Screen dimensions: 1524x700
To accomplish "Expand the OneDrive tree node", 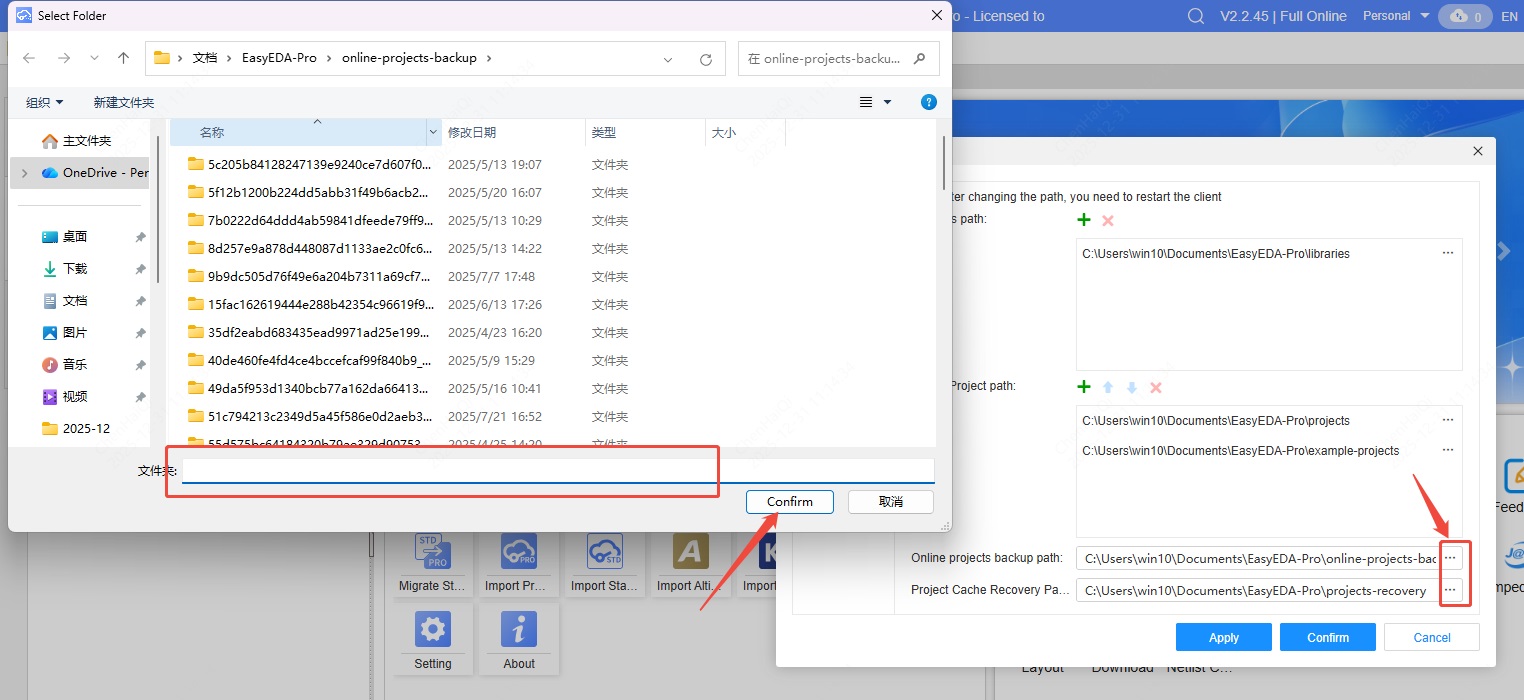I will pyautogui.click(x=24, y=173).
